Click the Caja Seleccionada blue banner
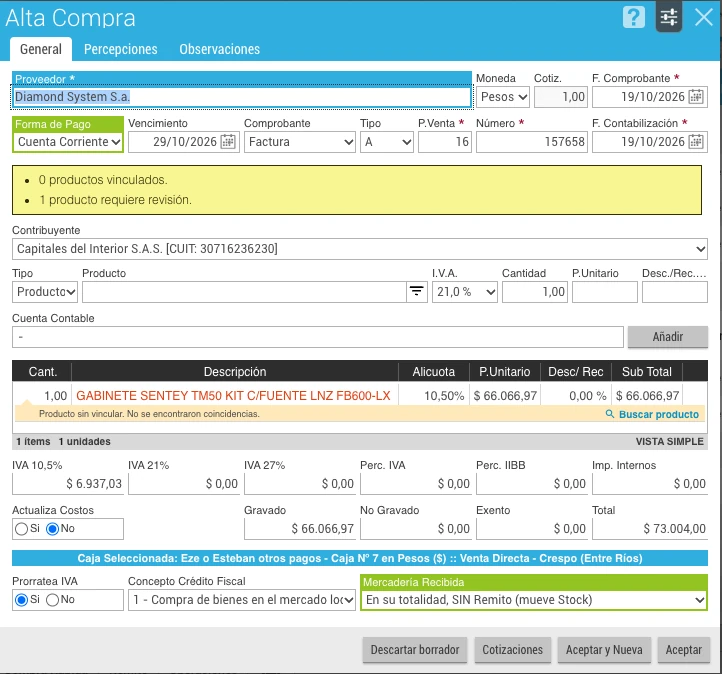This screenshot has width=722, height=674. (x=360, y=558)
